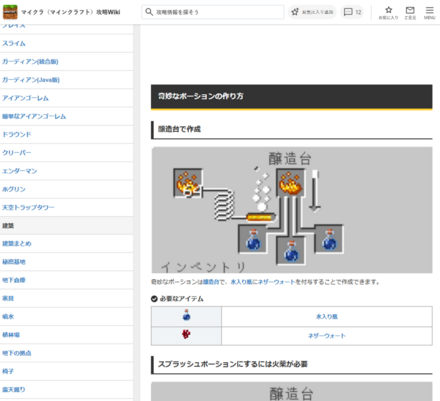Open 建築まとめ sidebar link

point(17,244)
